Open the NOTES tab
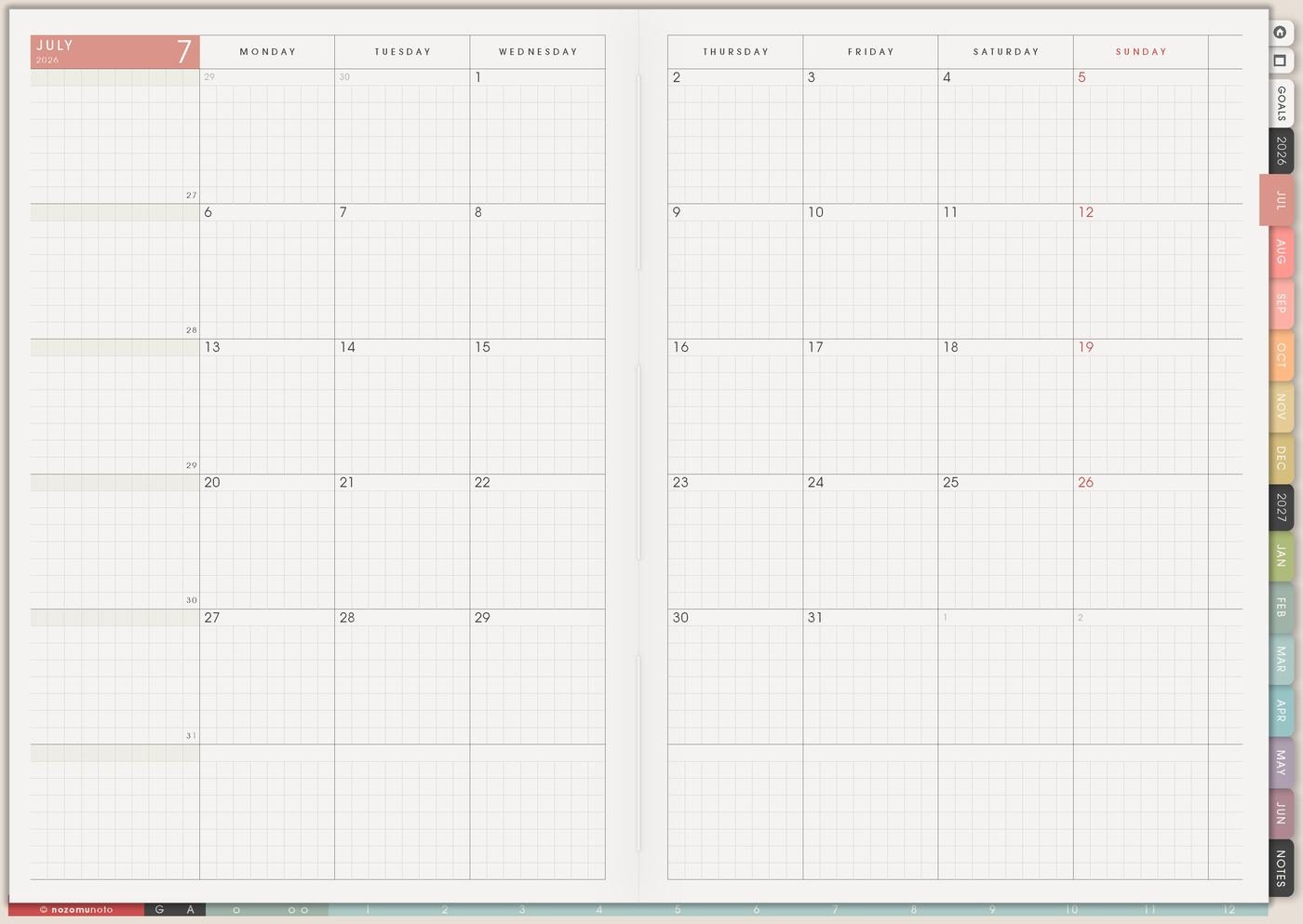This screenshot has height=924, width=1303. [x=1282, y=867]
